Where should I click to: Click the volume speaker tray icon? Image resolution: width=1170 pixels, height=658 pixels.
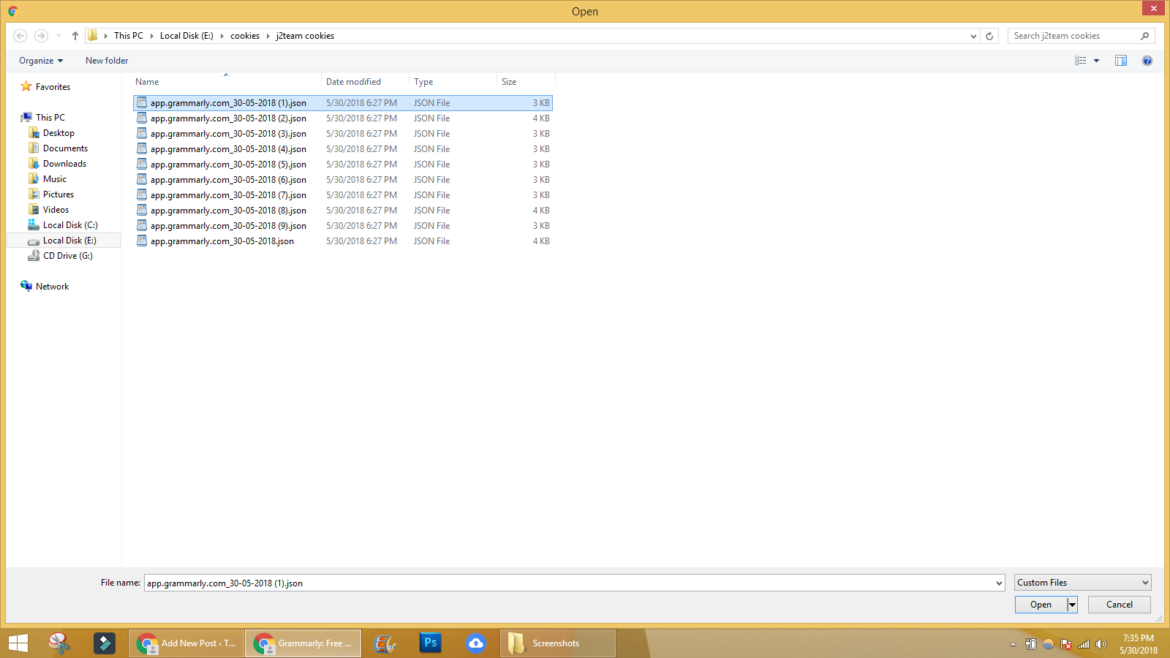pyautogui.click(x=1101, y=644)
